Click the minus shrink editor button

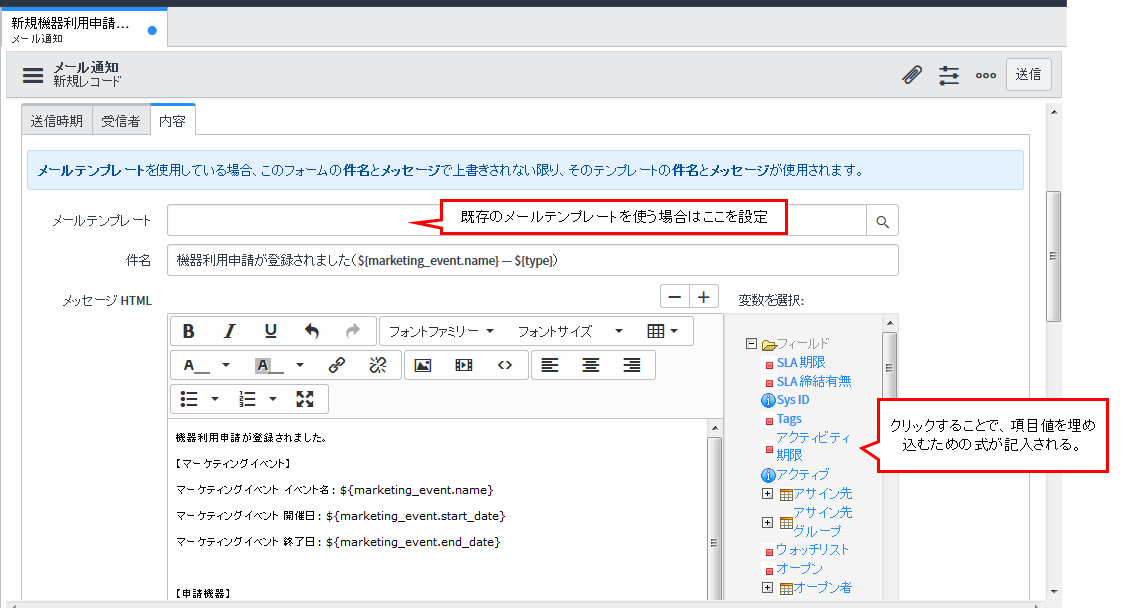[x=675, y=297]
